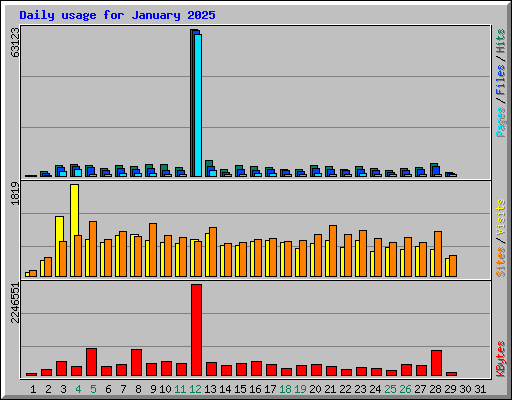The width and height of the screenshot is (512, 400).
Task: Click the day 12 label on the x-axis
Action: coord(195,389)
